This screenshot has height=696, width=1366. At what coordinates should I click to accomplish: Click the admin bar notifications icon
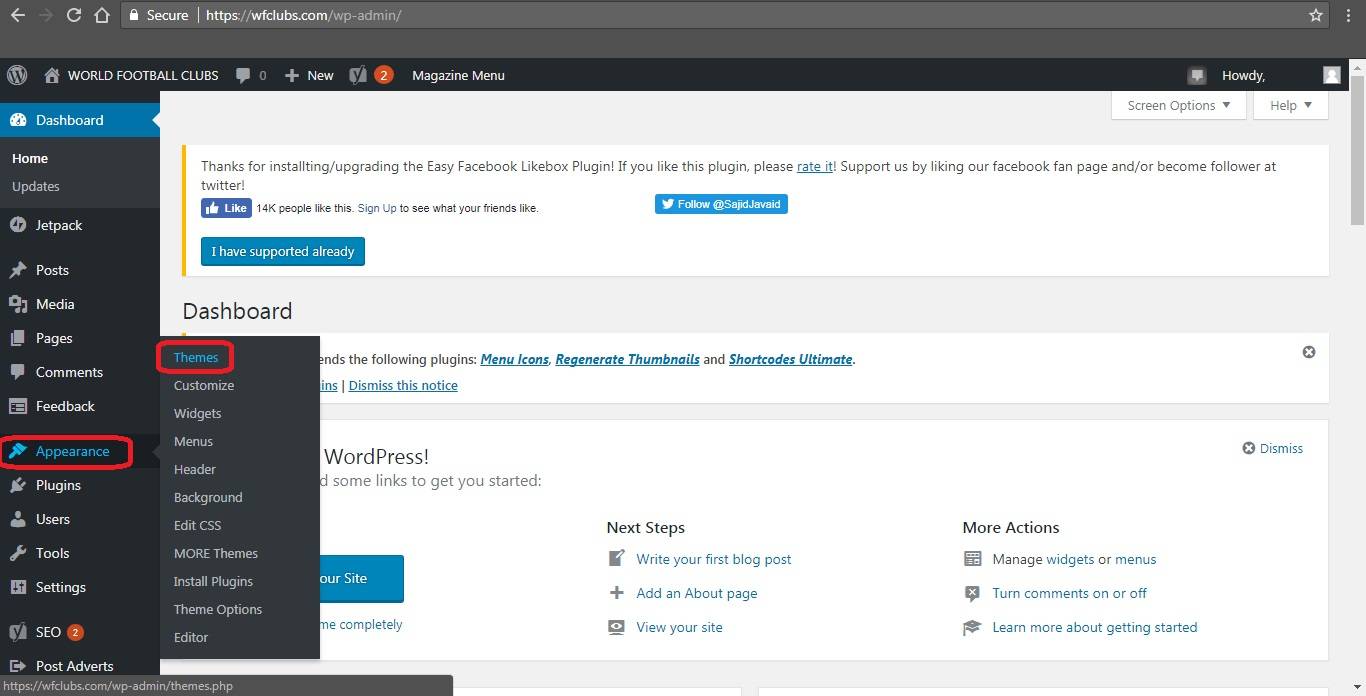point(1197,75)
